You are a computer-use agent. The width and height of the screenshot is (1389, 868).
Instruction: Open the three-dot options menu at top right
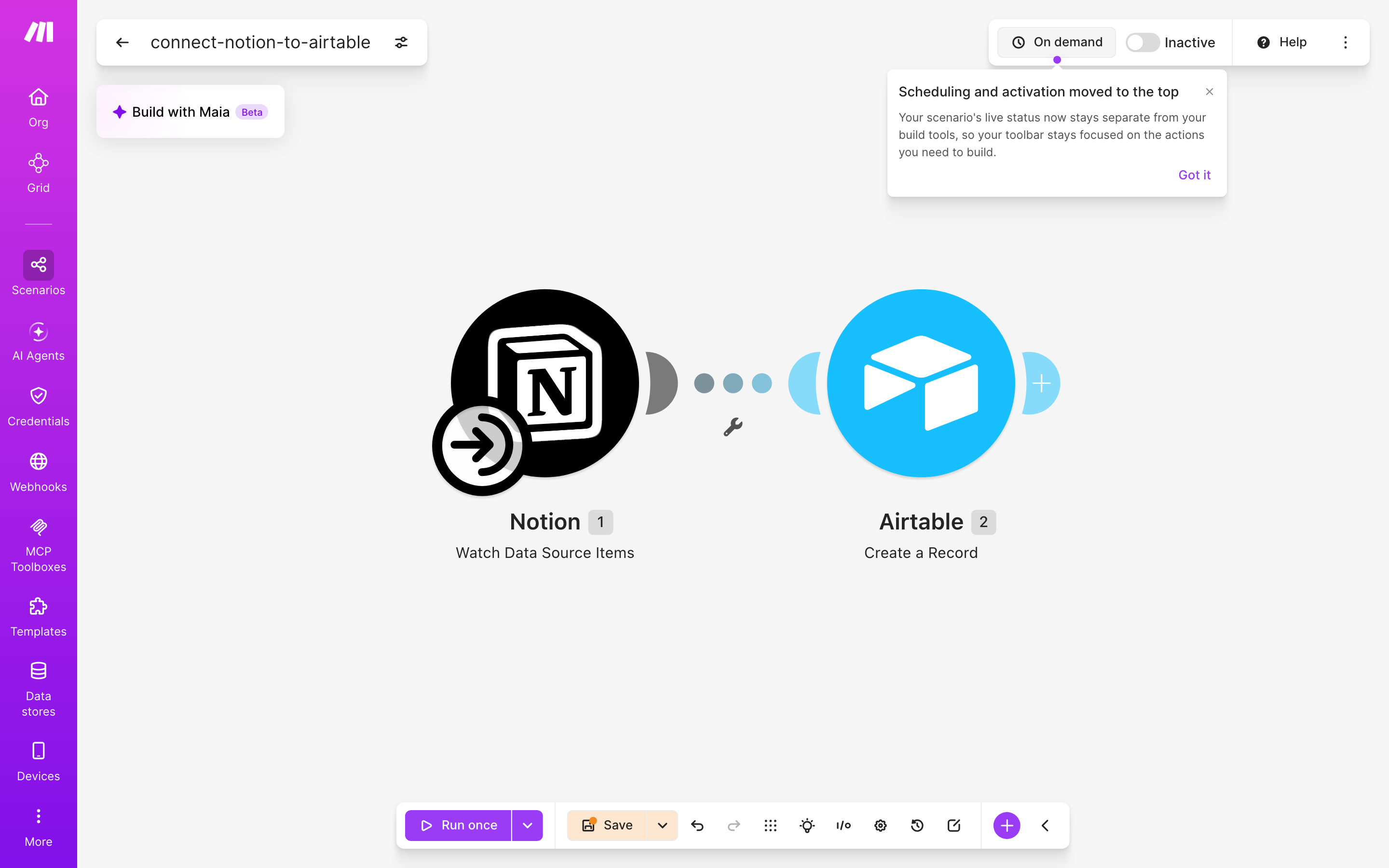pyautogui.click(x=1346, y=42)
